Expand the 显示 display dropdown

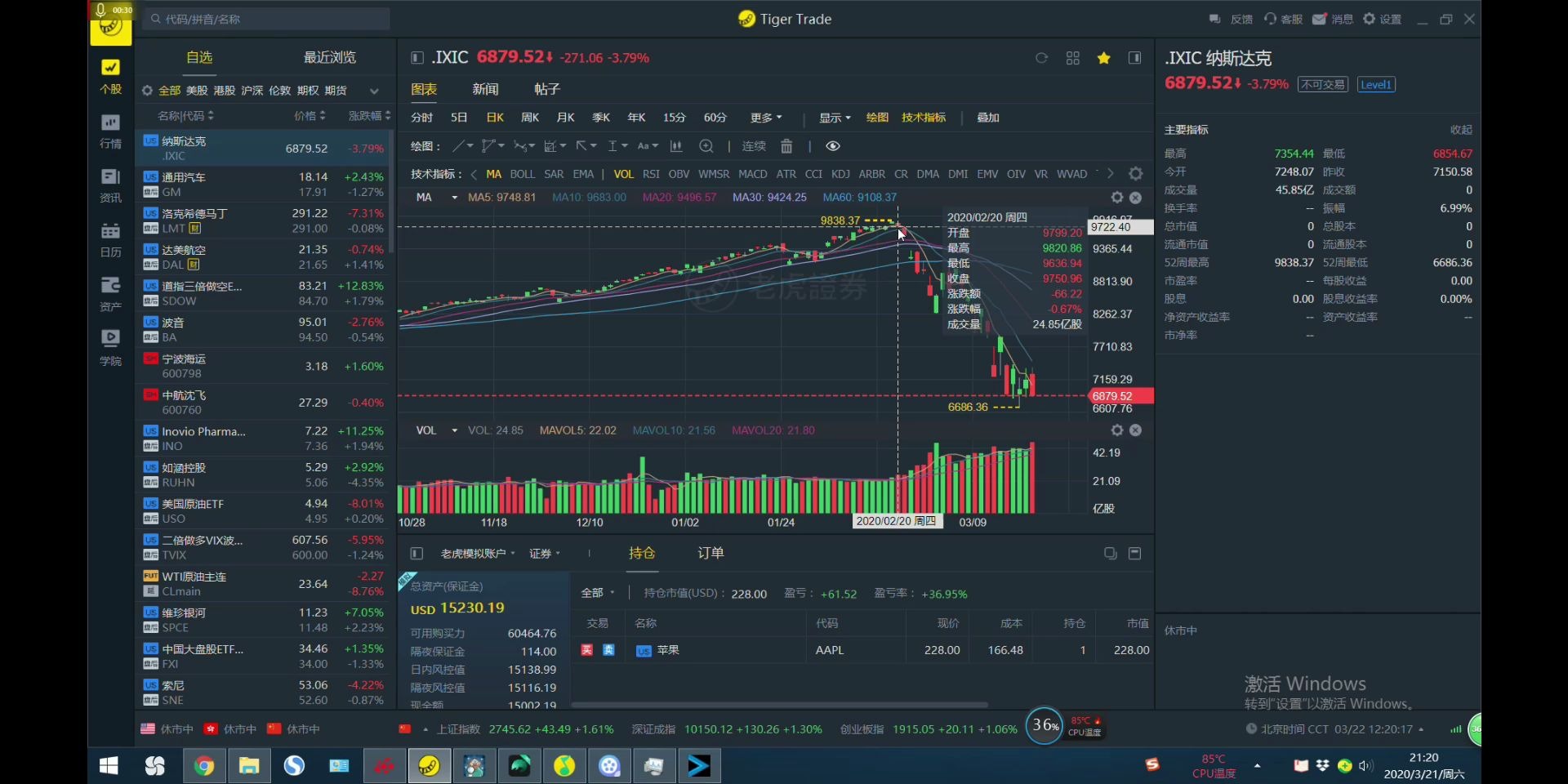coord(835,118)
